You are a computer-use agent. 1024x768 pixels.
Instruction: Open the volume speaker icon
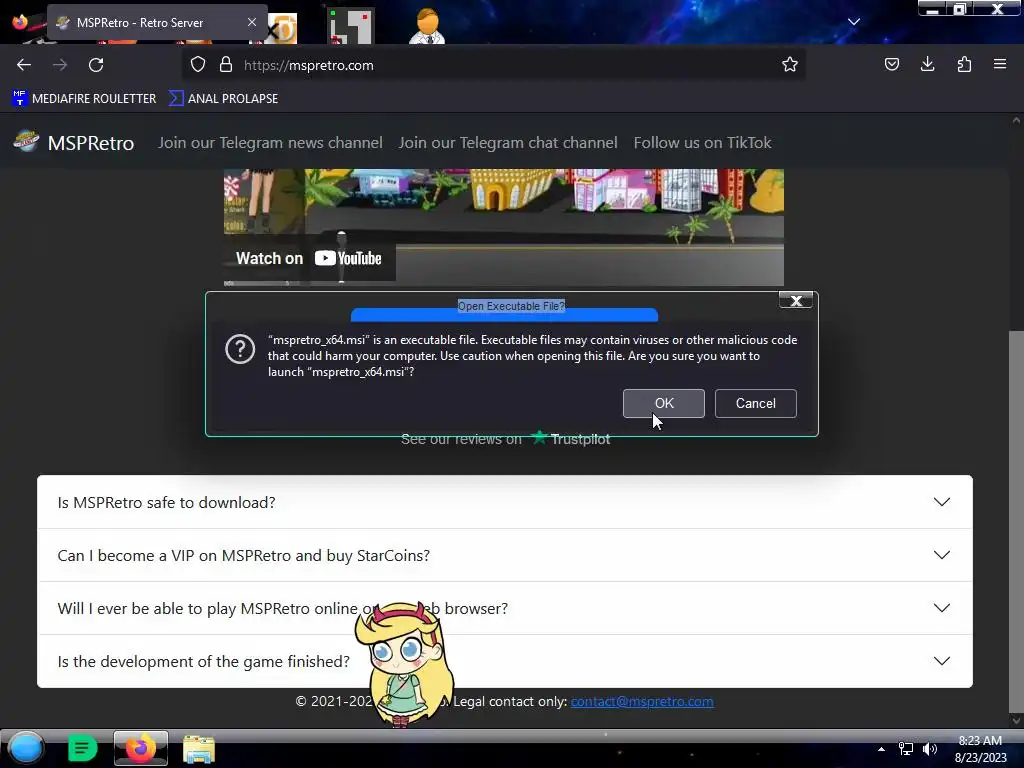click(x=930, y=749)
